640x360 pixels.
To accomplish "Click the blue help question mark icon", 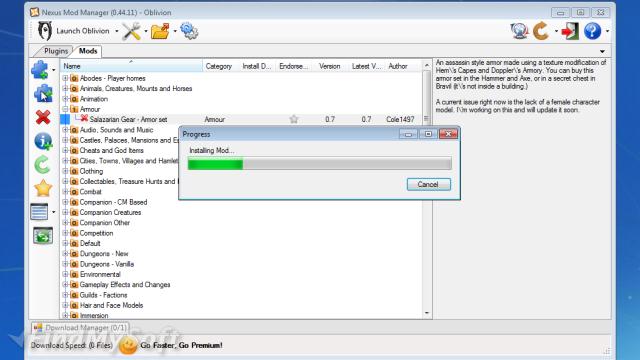I will 592,31.
